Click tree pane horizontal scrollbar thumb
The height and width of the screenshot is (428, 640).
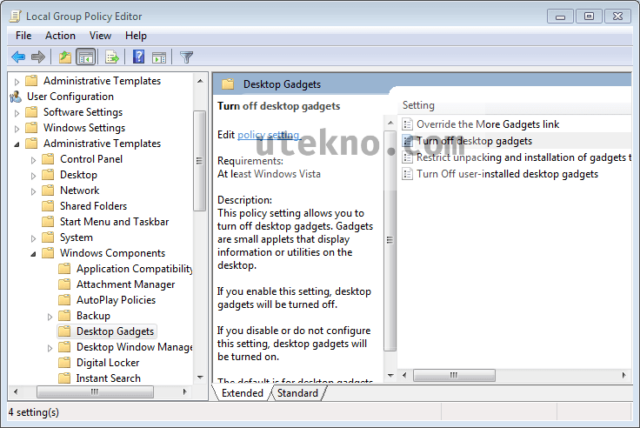95,392
